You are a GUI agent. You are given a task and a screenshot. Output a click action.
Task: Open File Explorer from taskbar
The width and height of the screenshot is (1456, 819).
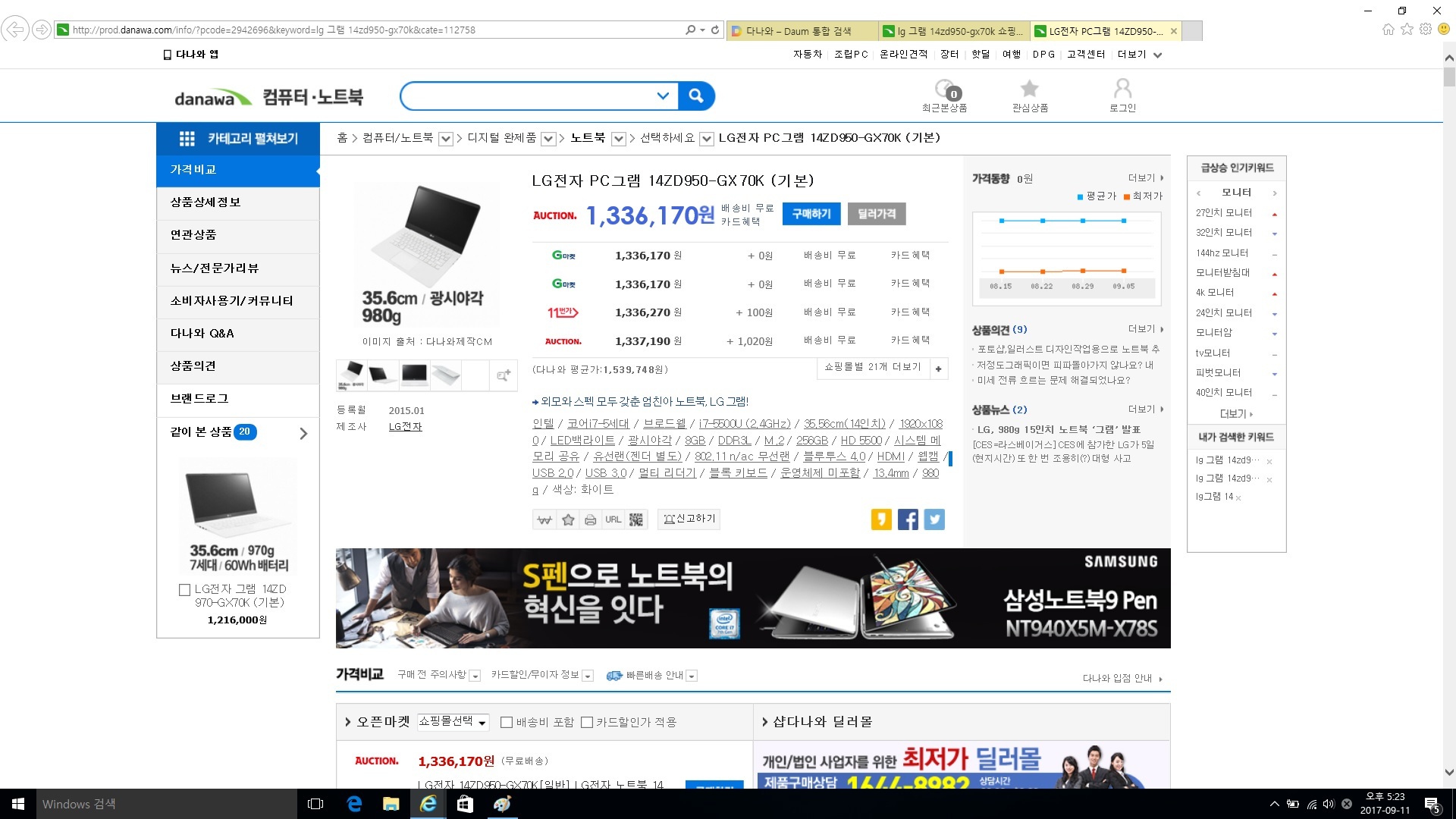coord(391,804)
